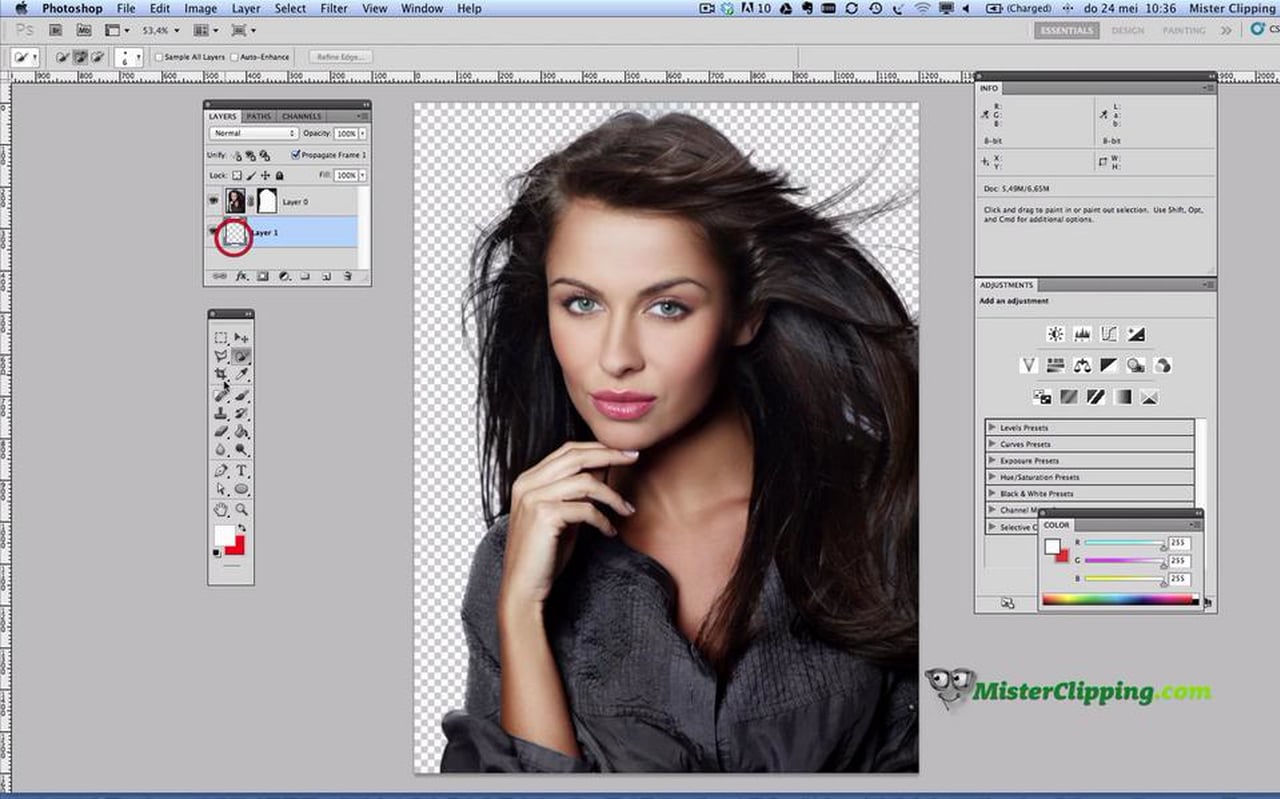Select the Paint Bucket tool

point(241,432)
